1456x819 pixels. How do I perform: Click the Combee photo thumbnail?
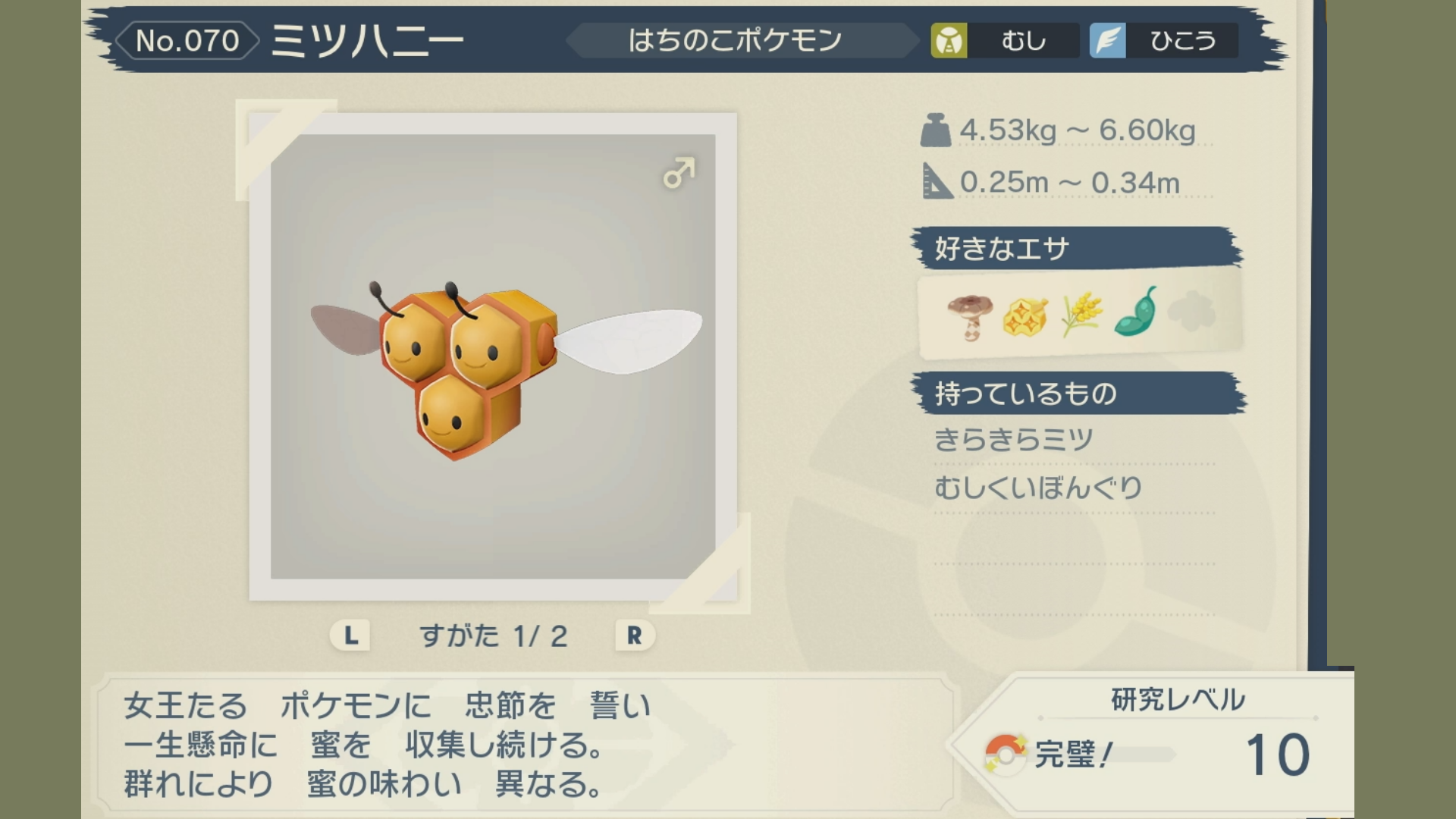click(x=493, y=356)
